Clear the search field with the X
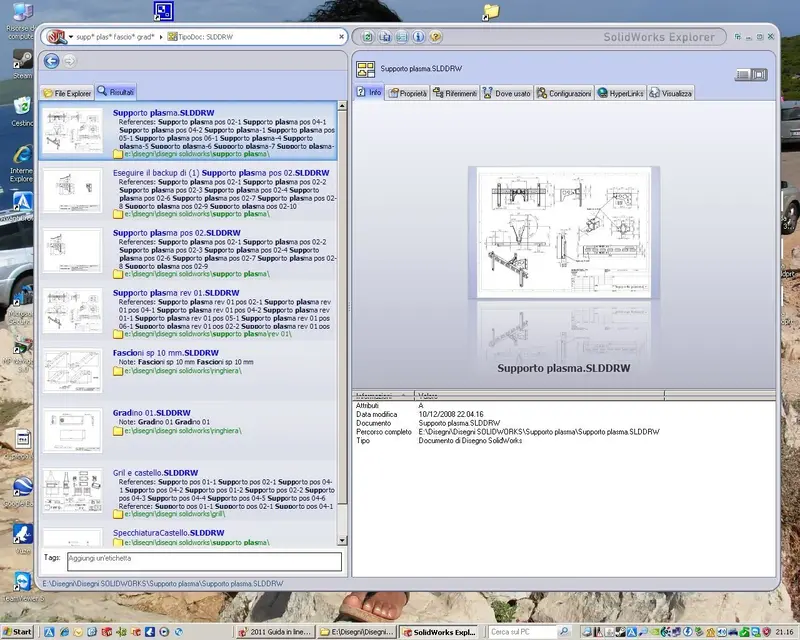 tap(341, 37)
